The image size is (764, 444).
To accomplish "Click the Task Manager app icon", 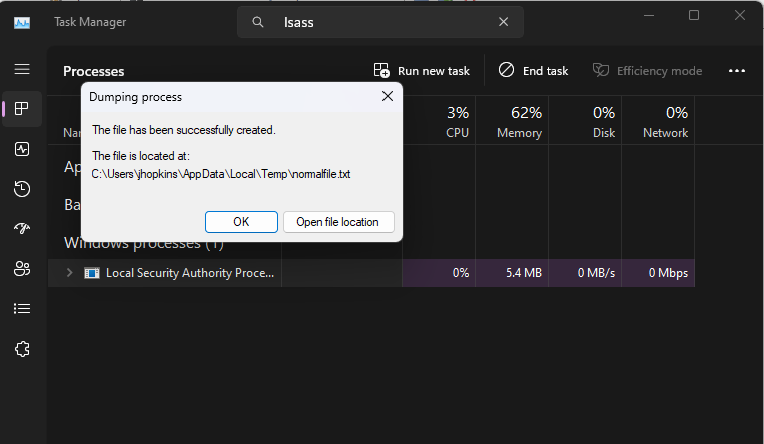I will (x=22, y=22).
